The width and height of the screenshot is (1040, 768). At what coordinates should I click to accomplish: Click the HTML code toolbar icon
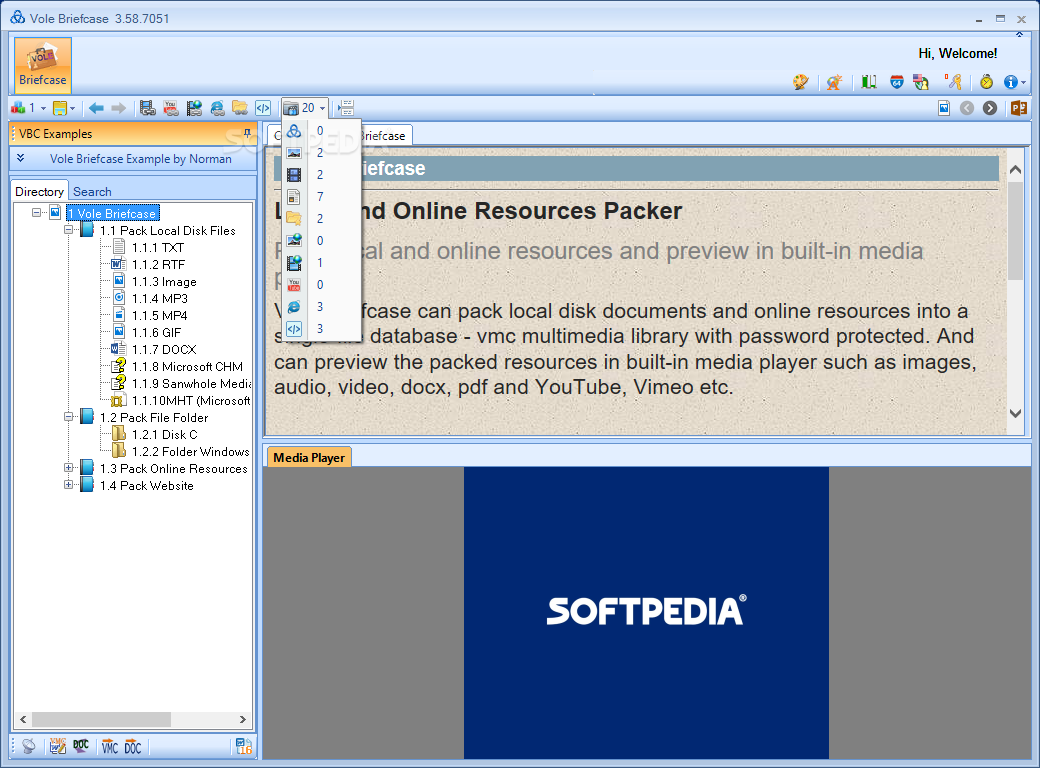[263, 107]
